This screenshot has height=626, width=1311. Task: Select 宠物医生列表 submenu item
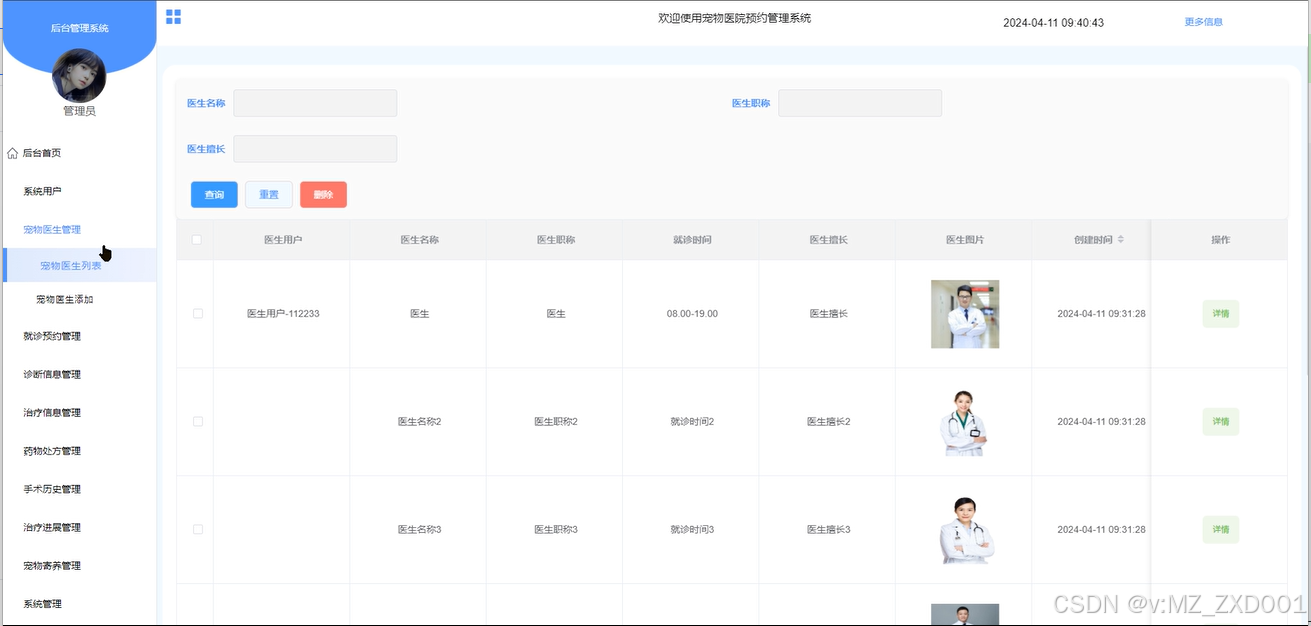click(x=78, y=266)
